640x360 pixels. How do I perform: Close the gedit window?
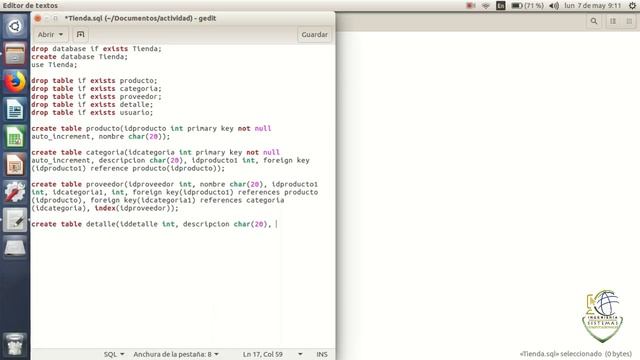click(x=38, y=18)
